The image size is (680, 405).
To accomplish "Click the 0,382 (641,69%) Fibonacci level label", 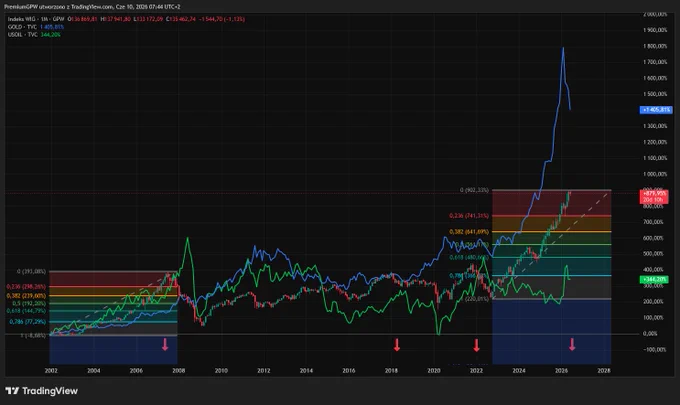I will pos(469,232).
